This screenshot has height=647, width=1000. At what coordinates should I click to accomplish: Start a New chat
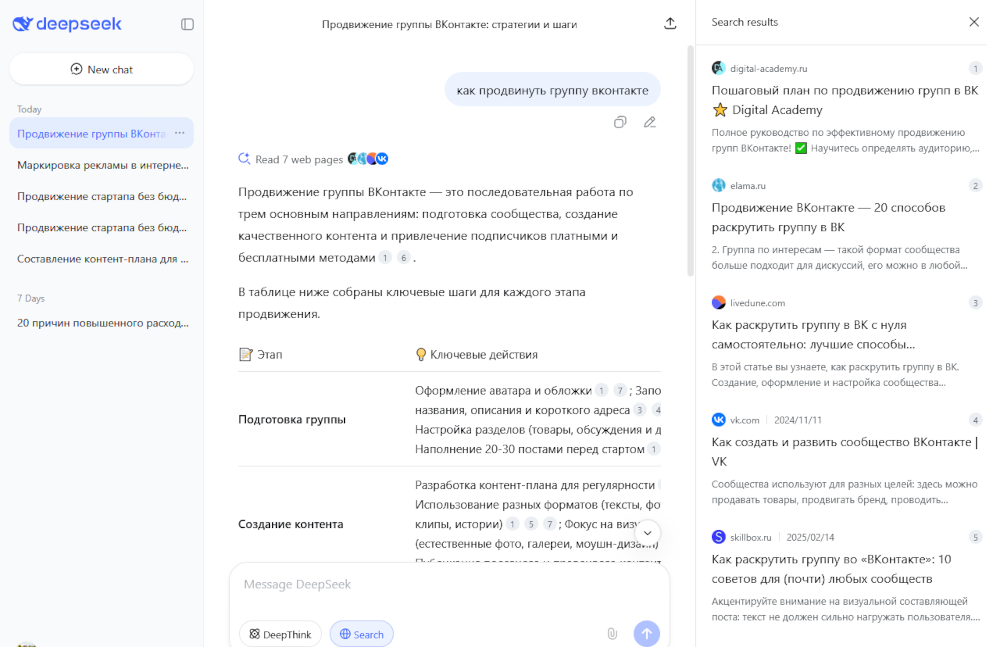pyautogui.click(x=101, y=69)
